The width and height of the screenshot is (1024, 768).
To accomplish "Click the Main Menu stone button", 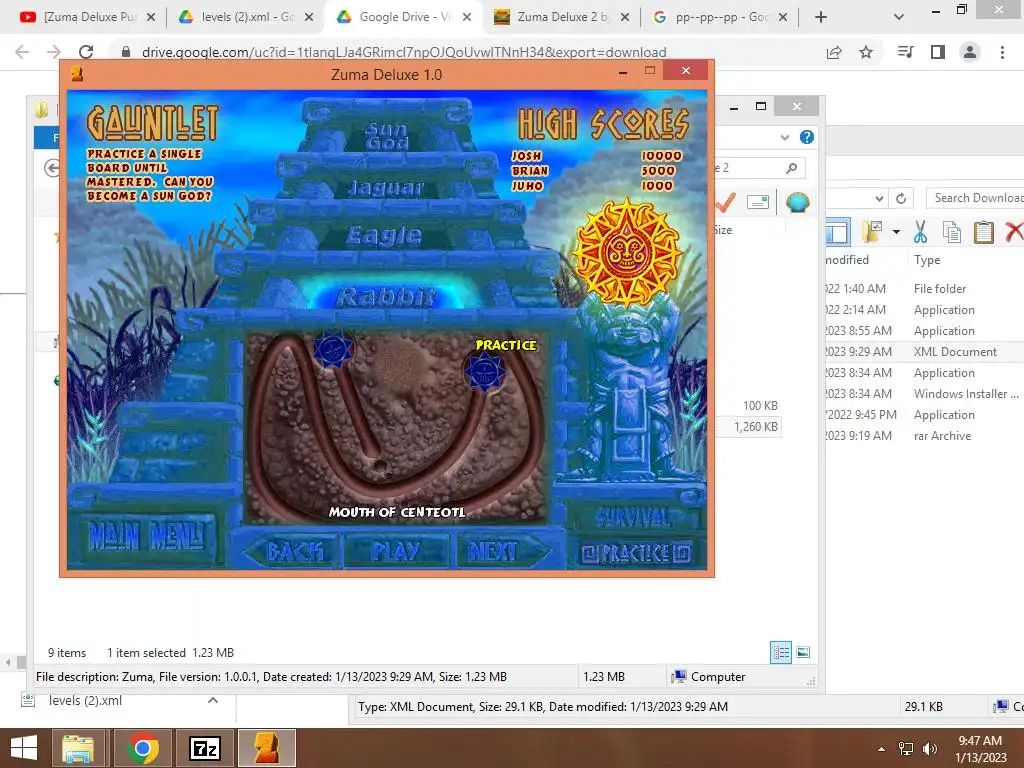I will click(147, 537).
